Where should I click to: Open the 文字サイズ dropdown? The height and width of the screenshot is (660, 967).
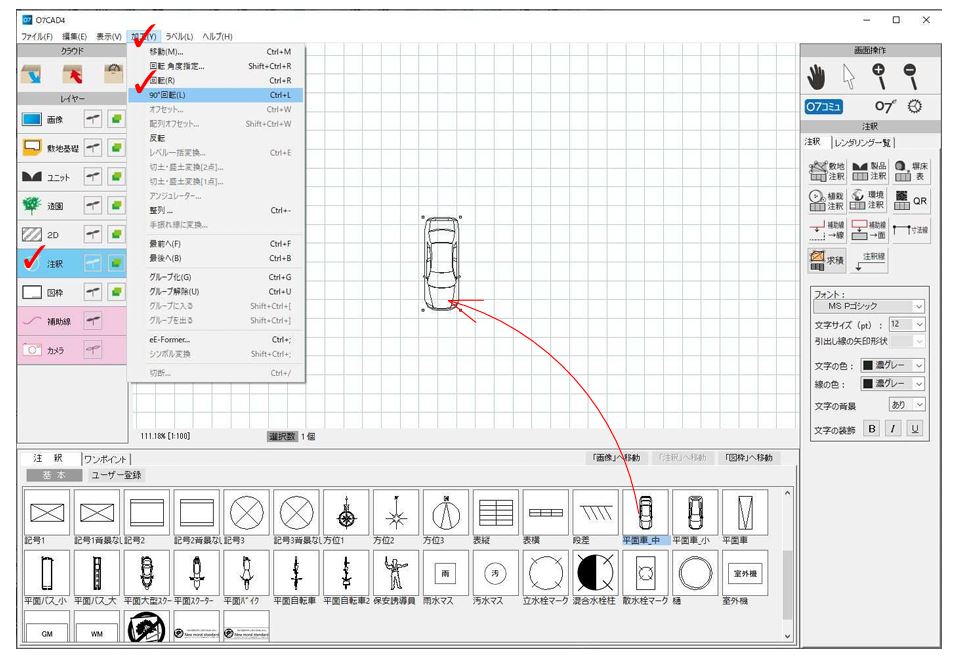pos(907,324)
